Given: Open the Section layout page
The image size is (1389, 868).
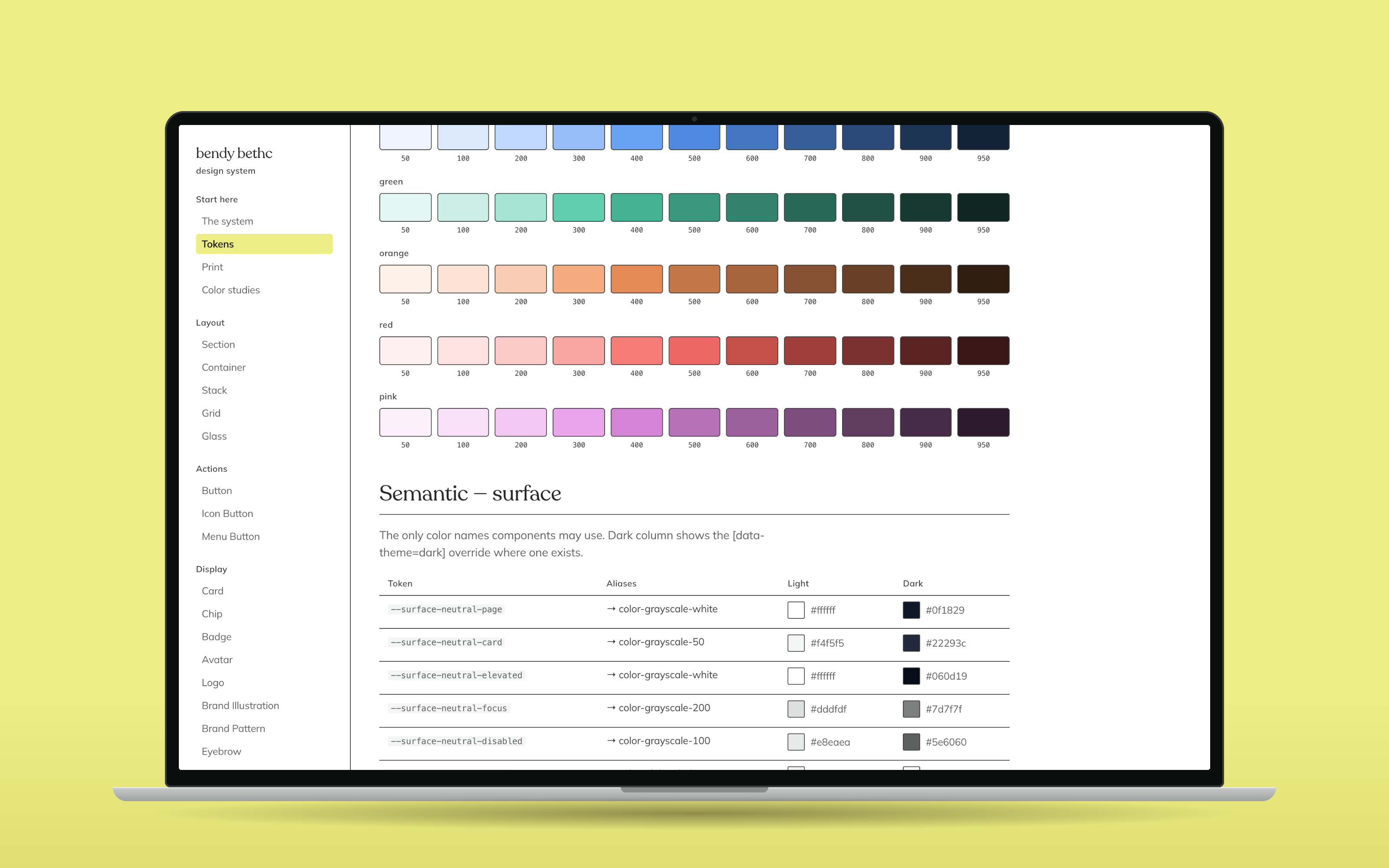Looking at the screenshot, I should pos(218,345).
